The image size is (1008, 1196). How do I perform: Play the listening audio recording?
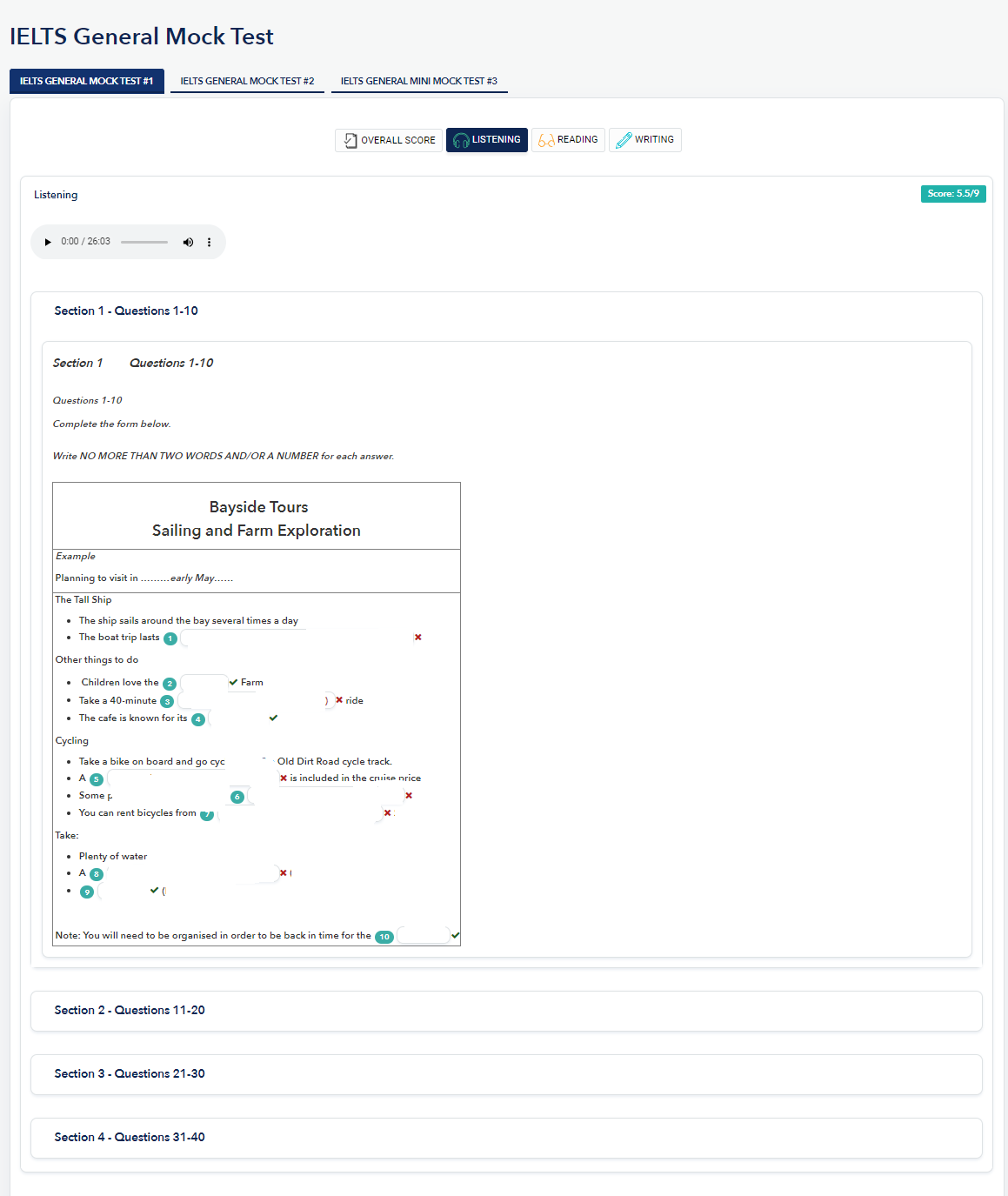(48, 242)
